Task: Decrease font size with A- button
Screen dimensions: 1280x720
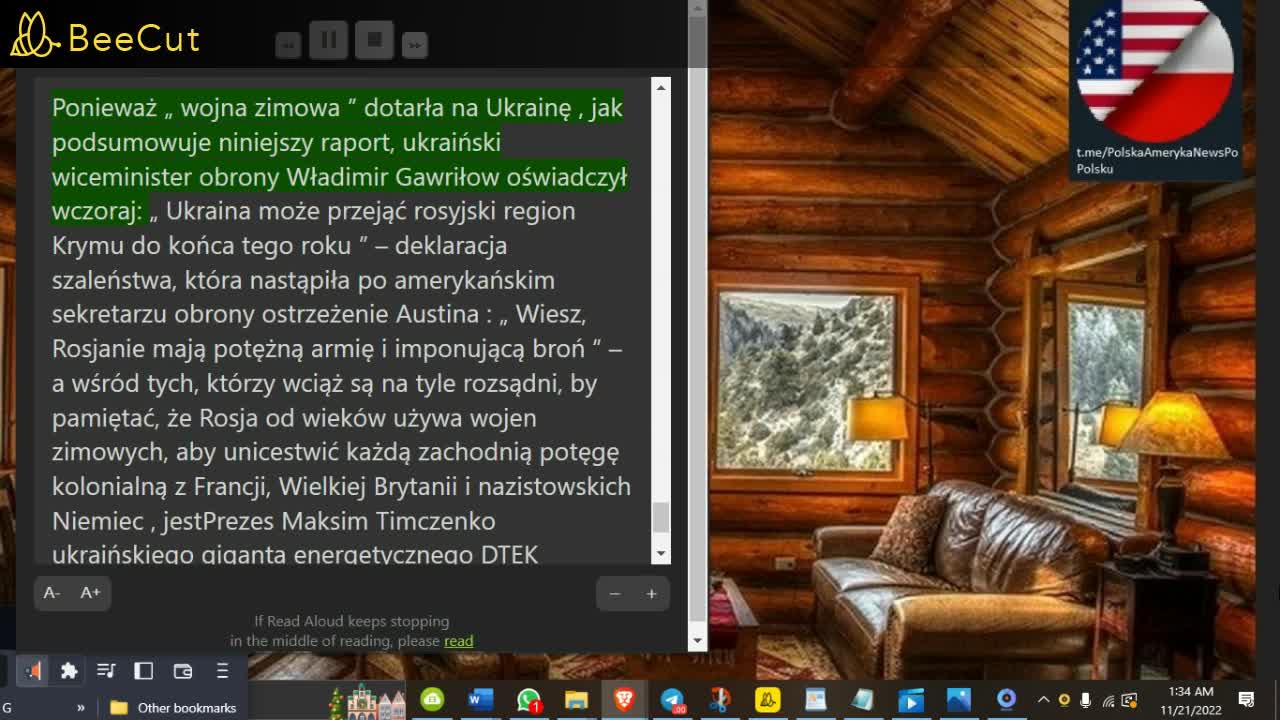Action: coord(52,593)
